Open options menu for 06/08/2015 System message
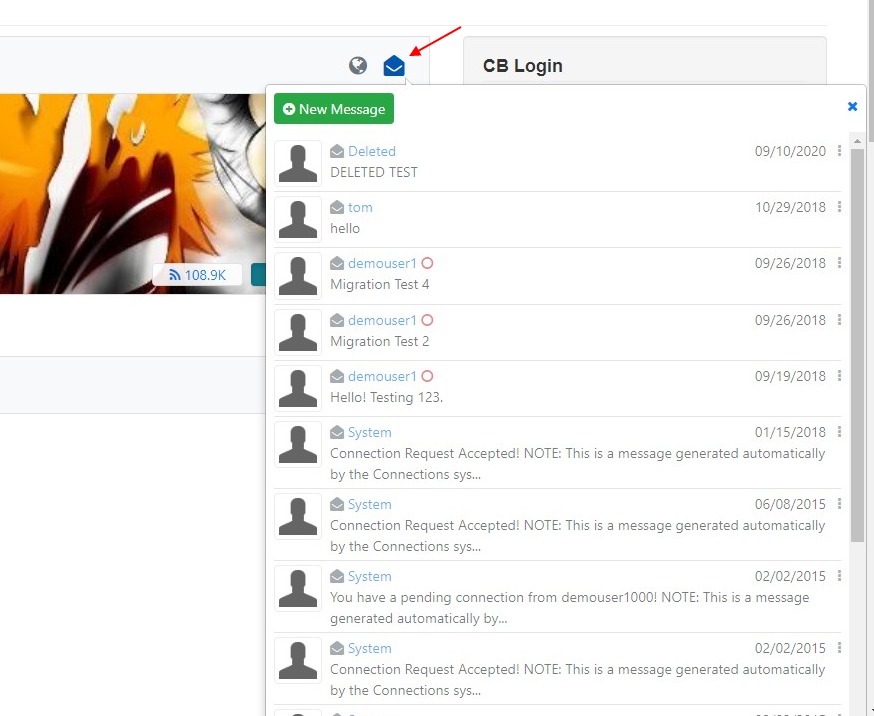Image resolution: width=874 pixels, height=716 pixels. coord(839,504)
